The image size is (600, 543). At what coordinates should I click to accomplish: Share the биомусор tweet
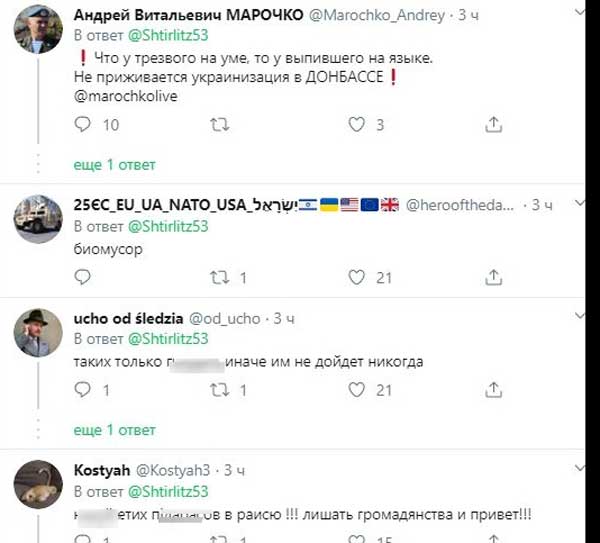492,277
